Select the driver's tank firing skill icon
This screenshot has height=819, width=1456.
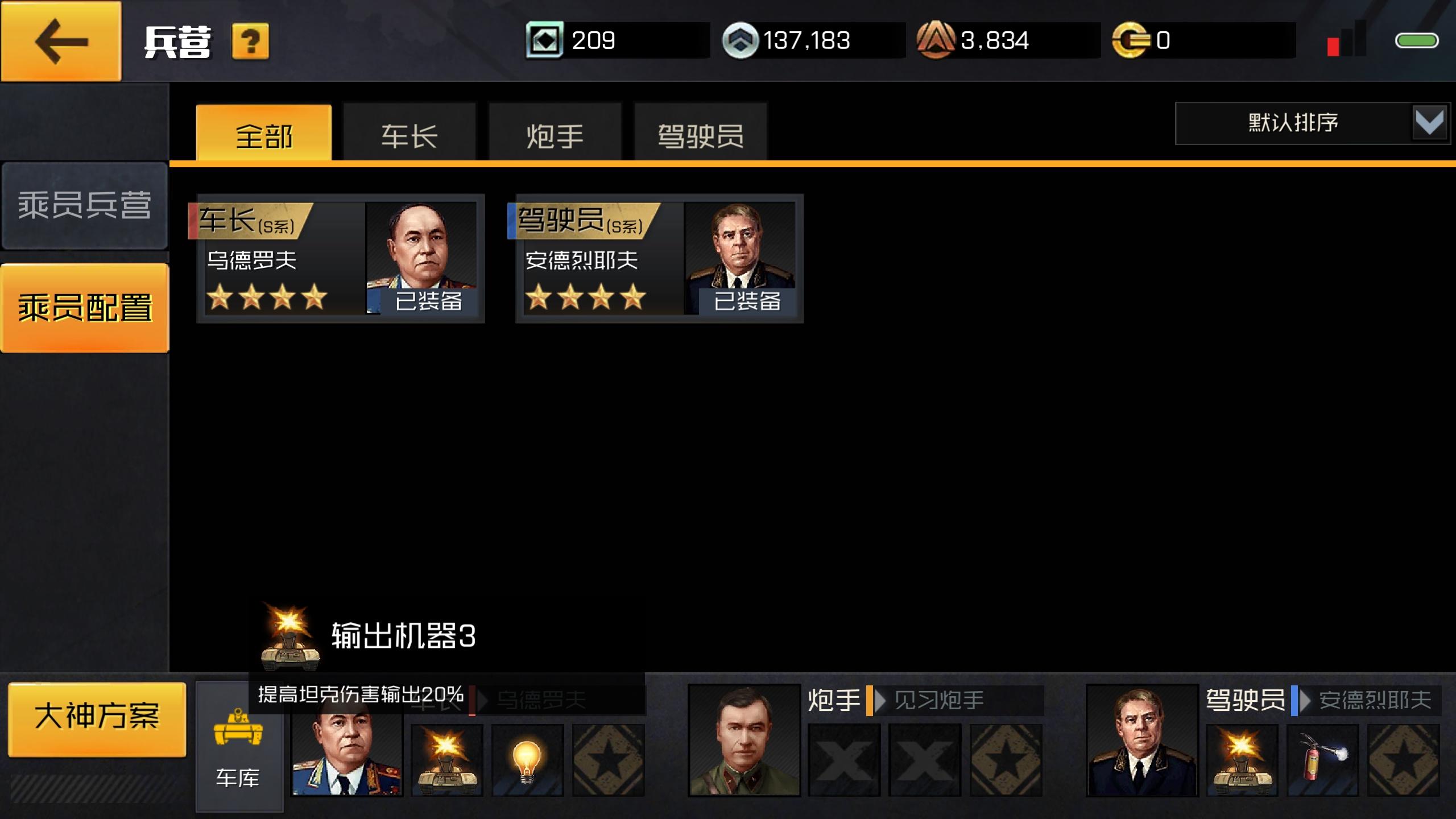tap(1242, 760)
